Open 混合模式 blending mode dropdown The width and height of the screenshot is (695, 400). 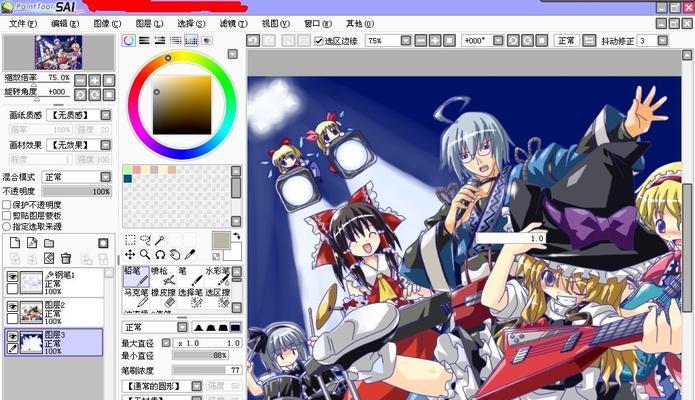[105, 177]
